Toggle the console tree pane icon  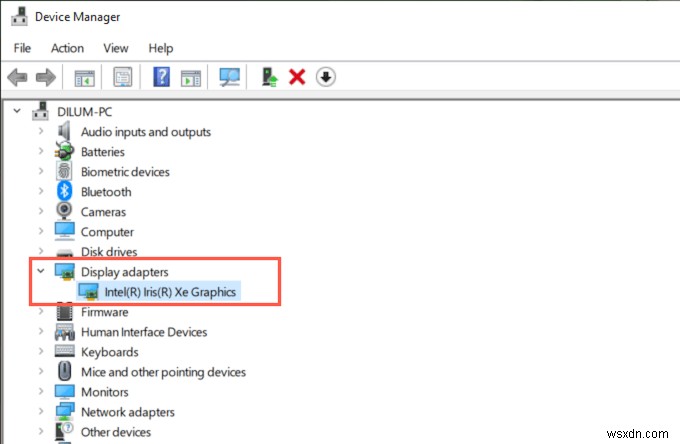click(x=85, y=78)
